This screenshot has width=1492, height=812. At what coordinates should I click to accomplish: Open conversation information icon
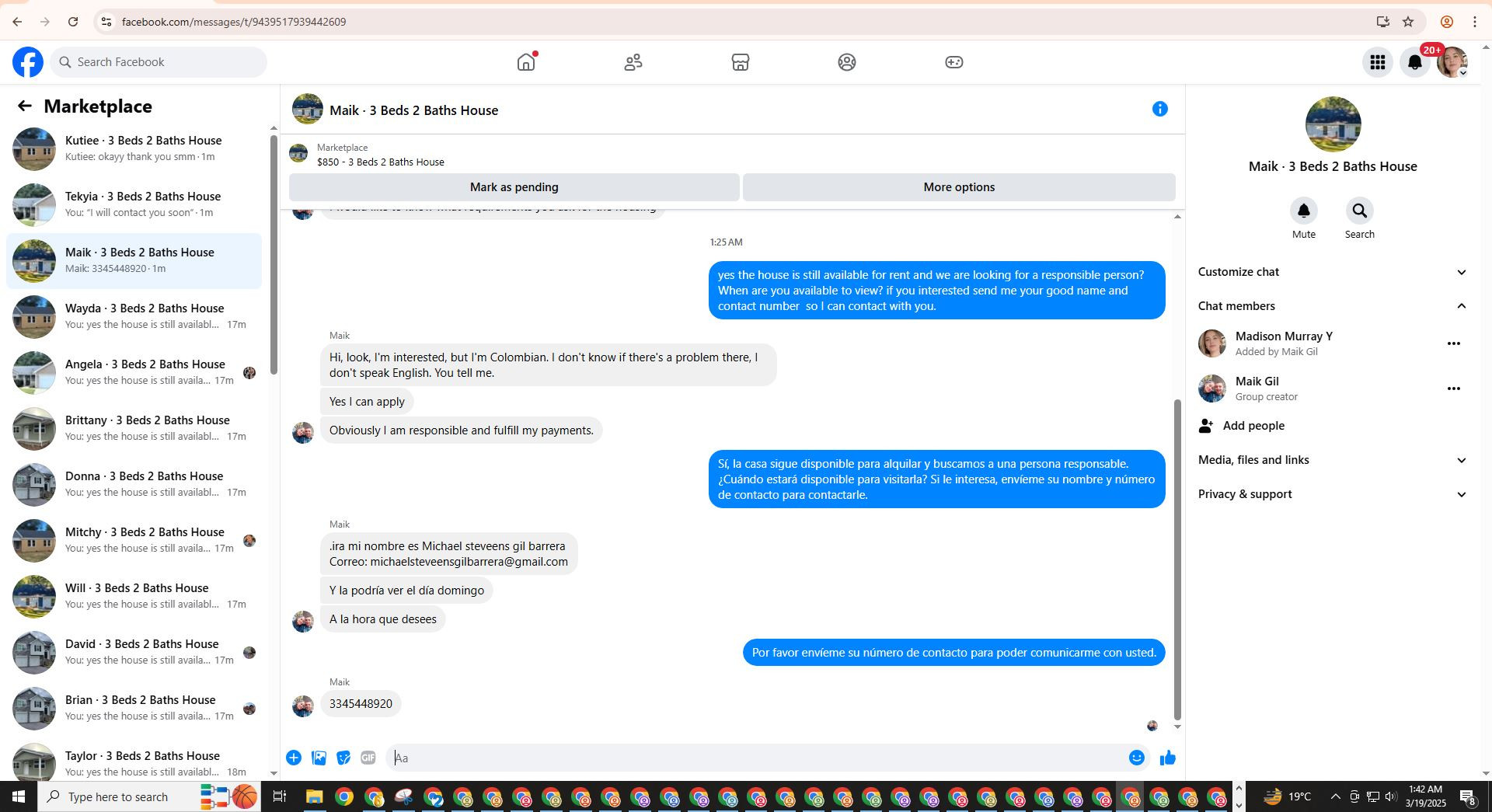tap(1160, 110)
